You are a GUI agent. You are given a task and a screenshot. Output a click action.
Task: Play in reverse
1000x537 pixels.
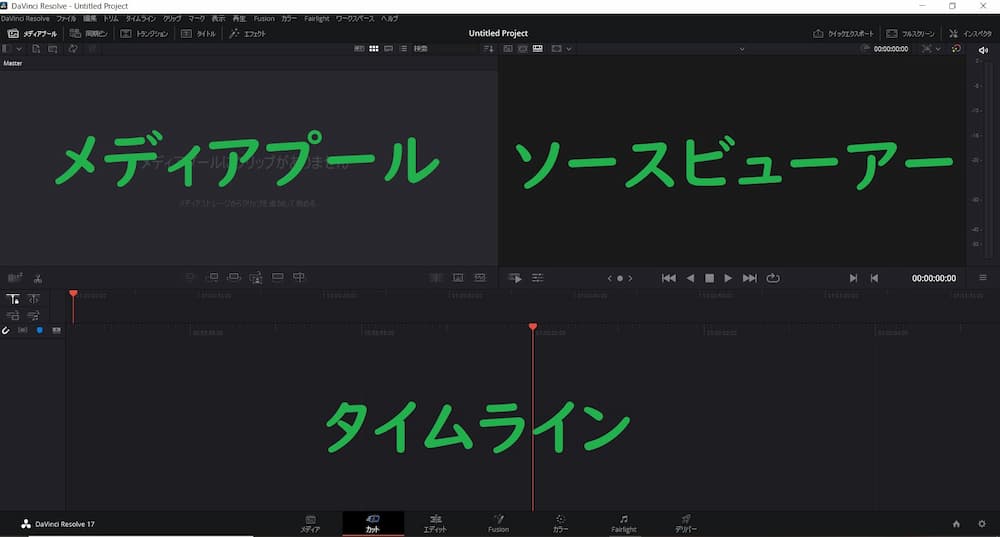tap(690, 278)
